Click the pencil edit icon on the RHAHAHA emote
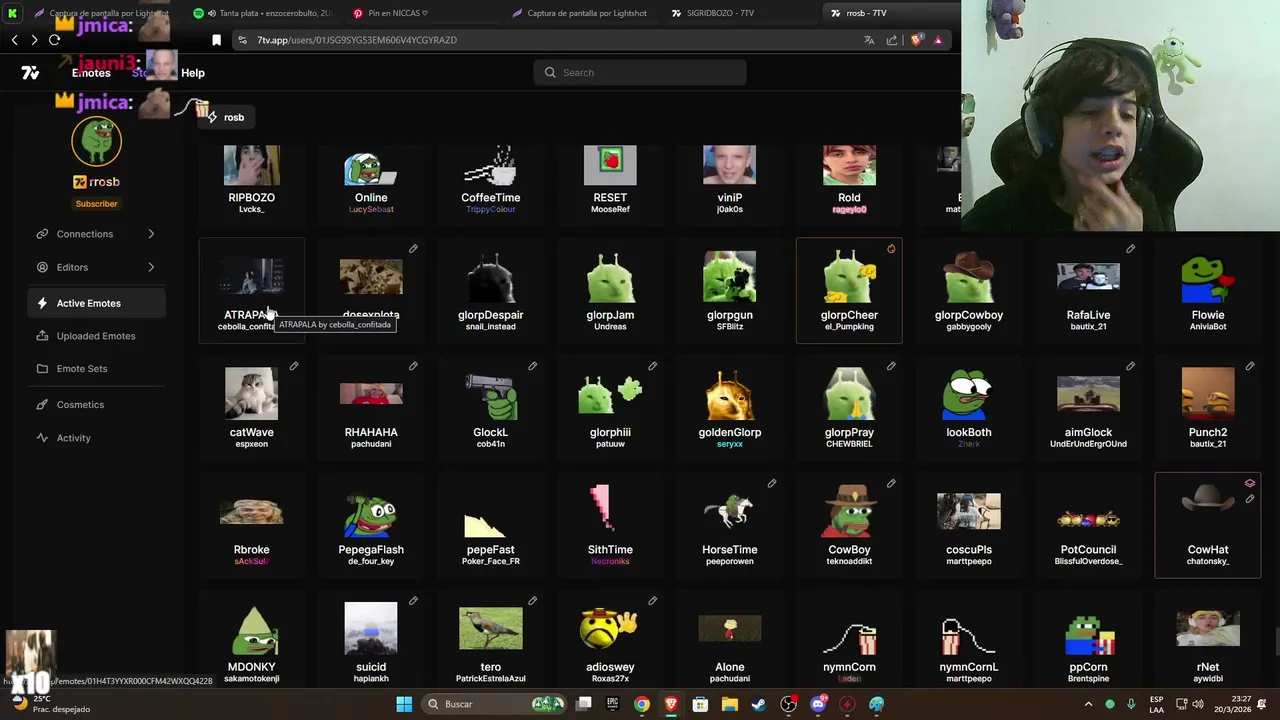1280x720 pixels. tap(413, 366)
